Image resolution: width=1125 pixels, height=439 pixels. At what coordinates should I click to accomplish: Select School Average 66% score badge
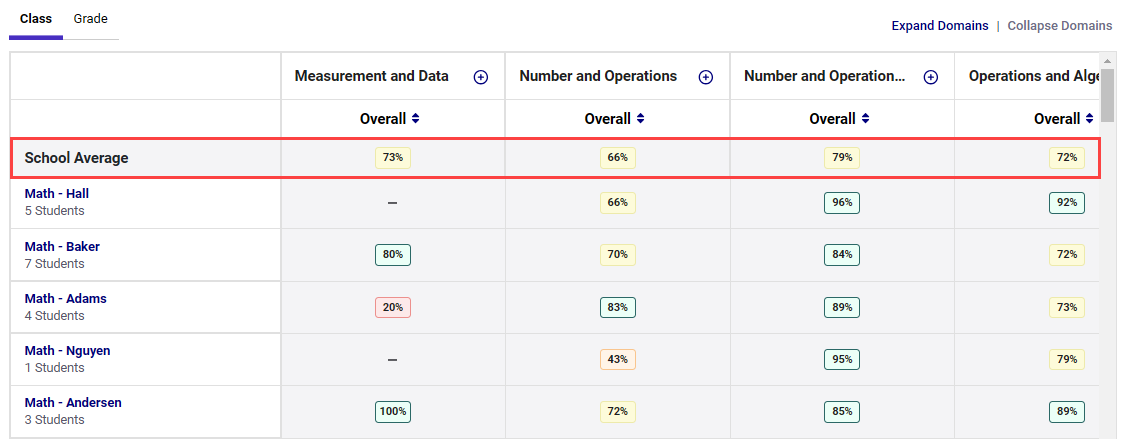pyautogui.click(x=618, y=158)
